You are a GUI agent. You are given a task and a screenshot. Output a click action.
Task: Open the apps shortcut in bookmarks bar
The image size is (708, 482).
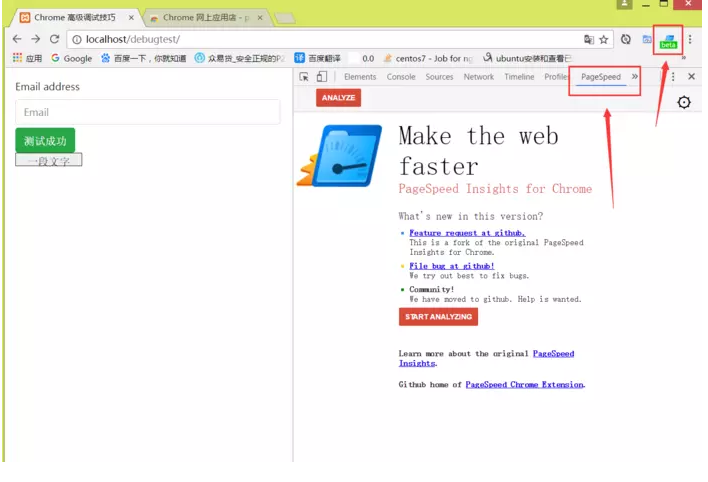tap(28, 58)
